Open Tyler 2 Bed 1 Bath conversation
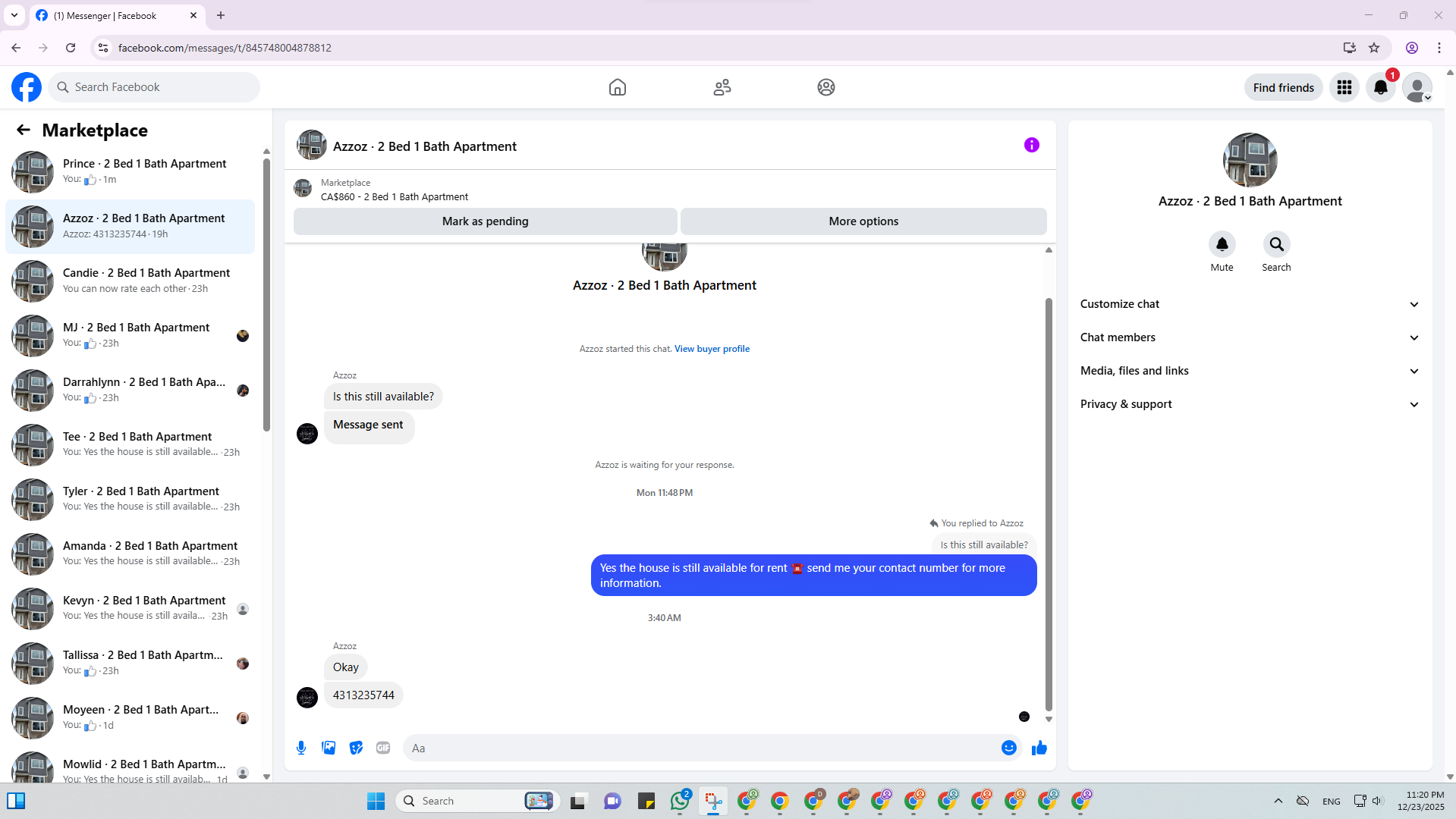1456x819 pixels. pos(131,500)
